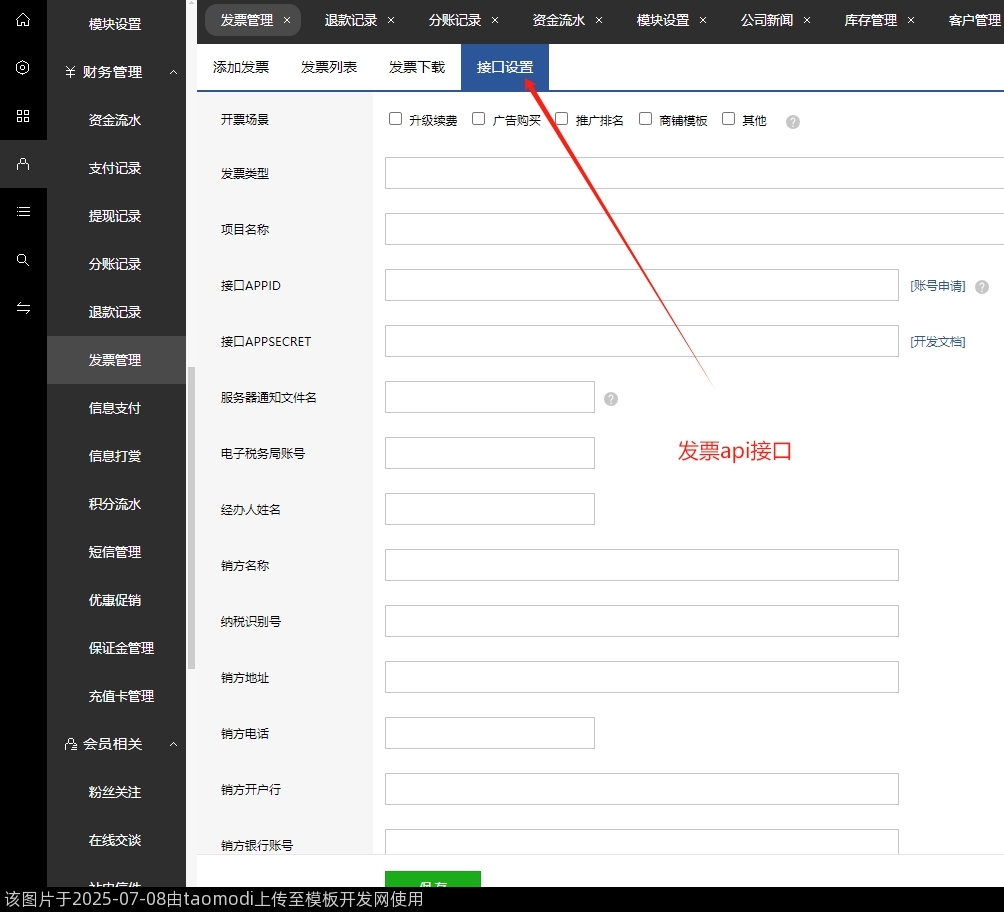Check the 推广排名 option
1004x912 pixels.
coord(560,118)
